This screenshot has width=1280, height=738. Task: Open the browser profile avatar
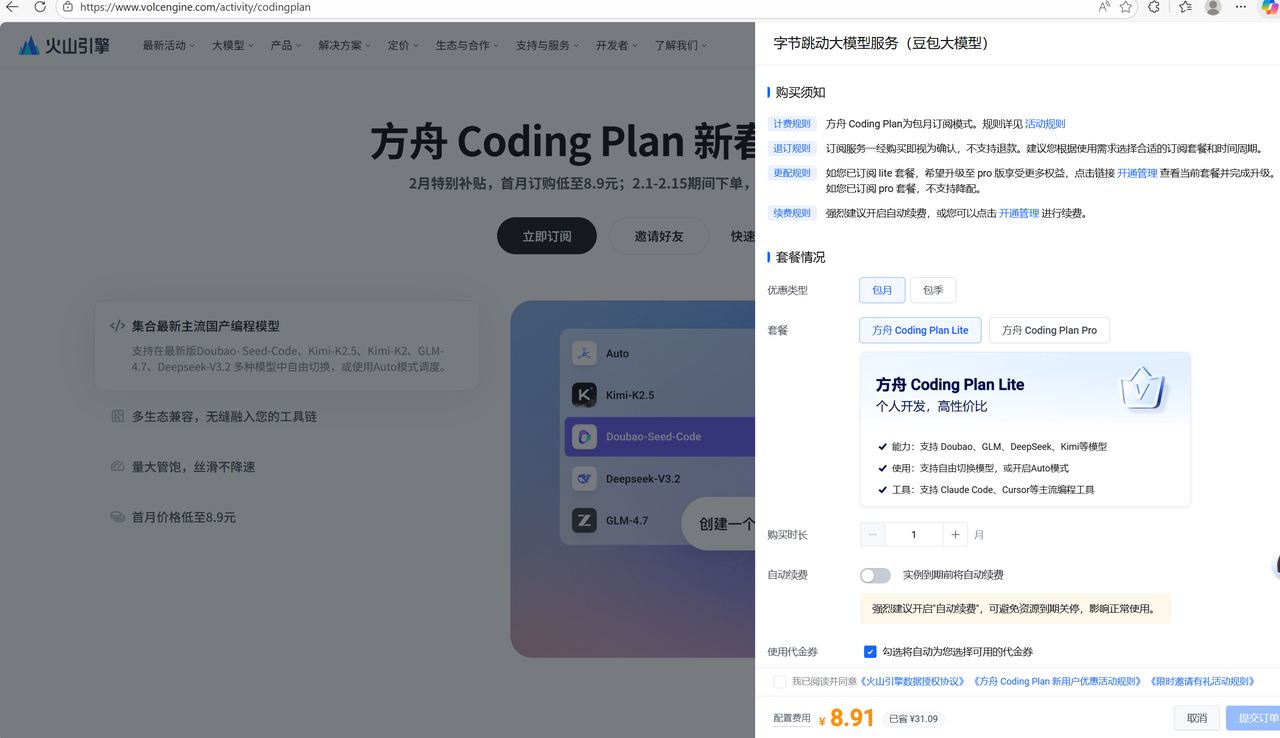(x=1213, y=7)
